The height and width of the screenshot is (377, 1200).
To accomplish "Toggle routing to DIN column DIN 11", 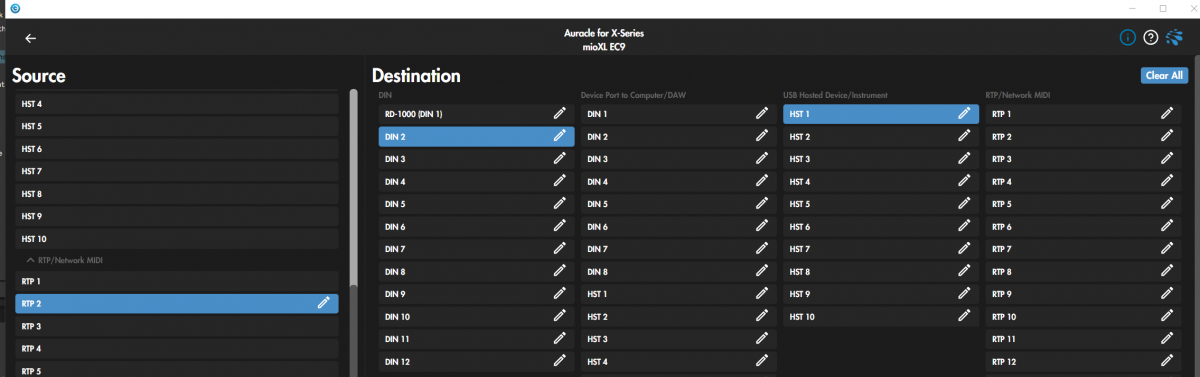I will click(476, 339).
